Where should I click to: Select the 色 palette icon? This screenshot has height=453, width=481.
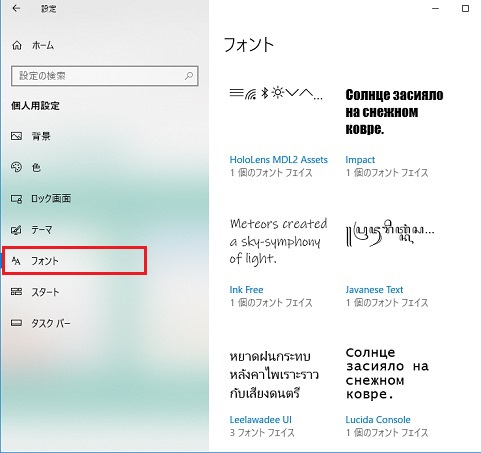pos(16,167)
